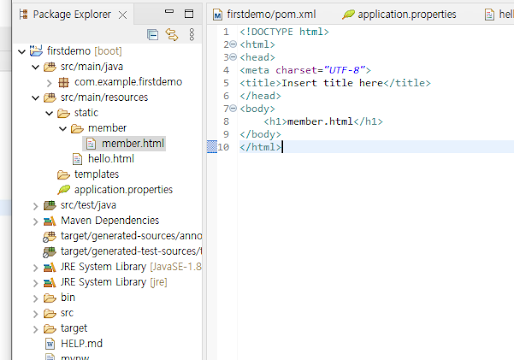
Task: Click the JRE System Library [JavaSE-1.8] icon
Action: pos(50,267)
